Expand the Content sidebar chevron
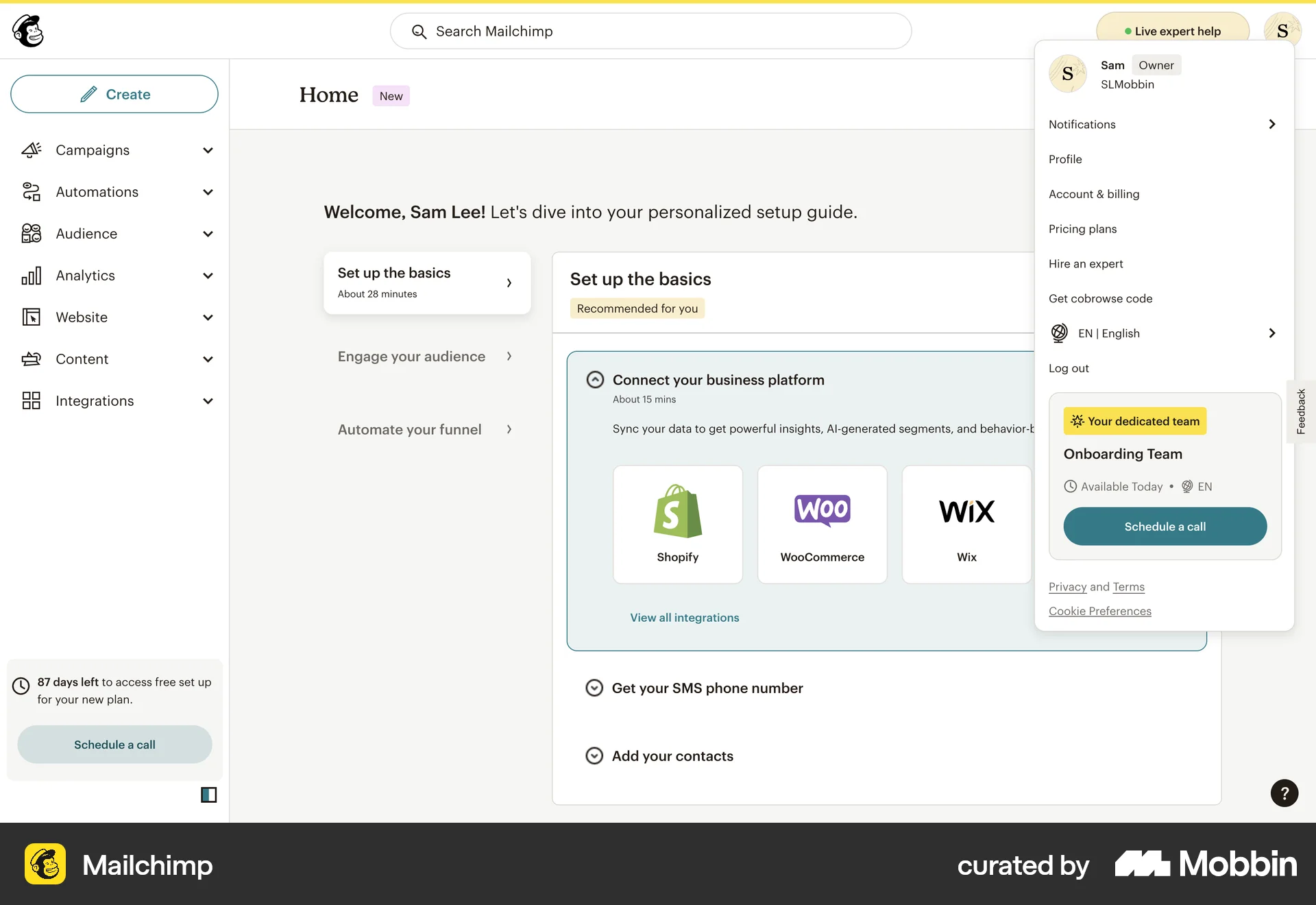The height and width of the screenshot is (905, 1316). coord(208,359)
